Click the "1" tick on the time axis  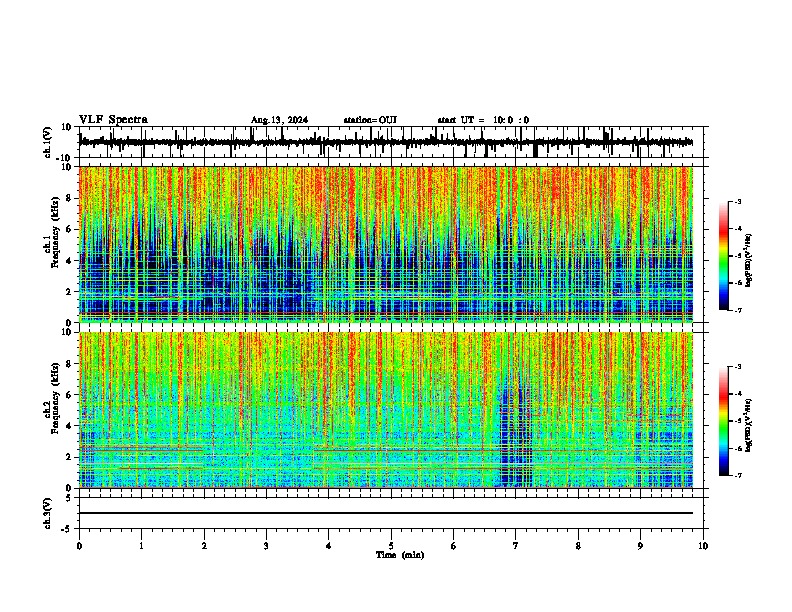pos(141,546)
